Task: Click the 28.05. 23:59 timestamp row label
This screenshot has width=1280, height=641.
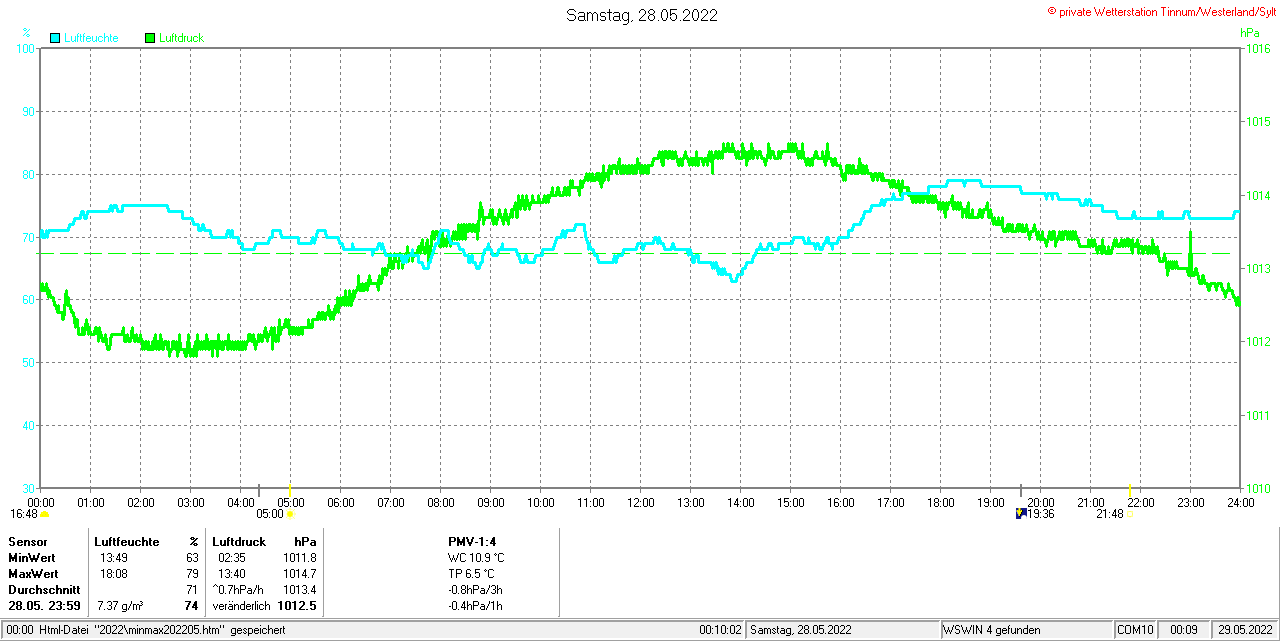Action: pyautogui.click(x=45, y=606)
